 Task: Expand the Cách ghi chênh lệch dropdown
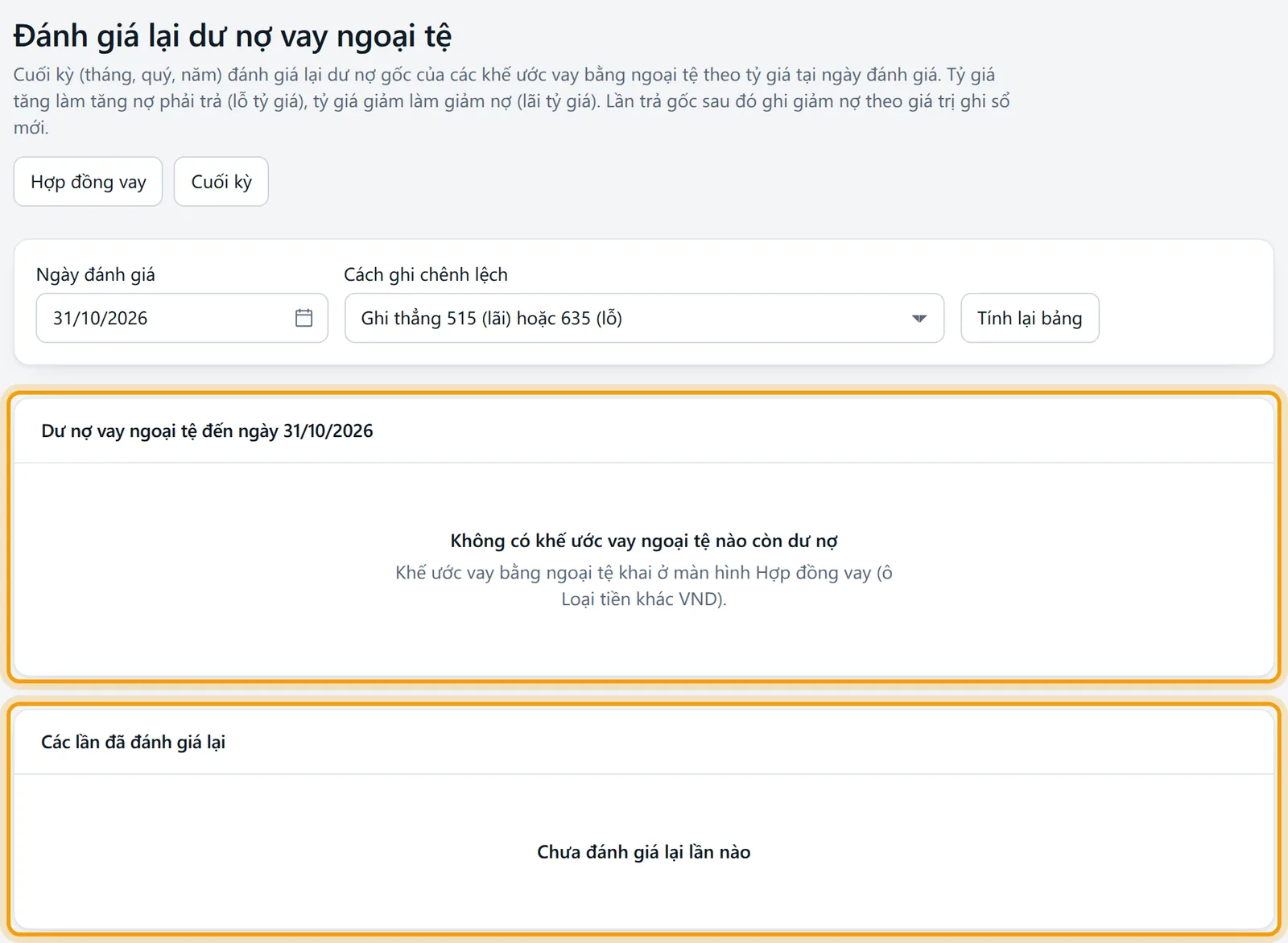644,318
